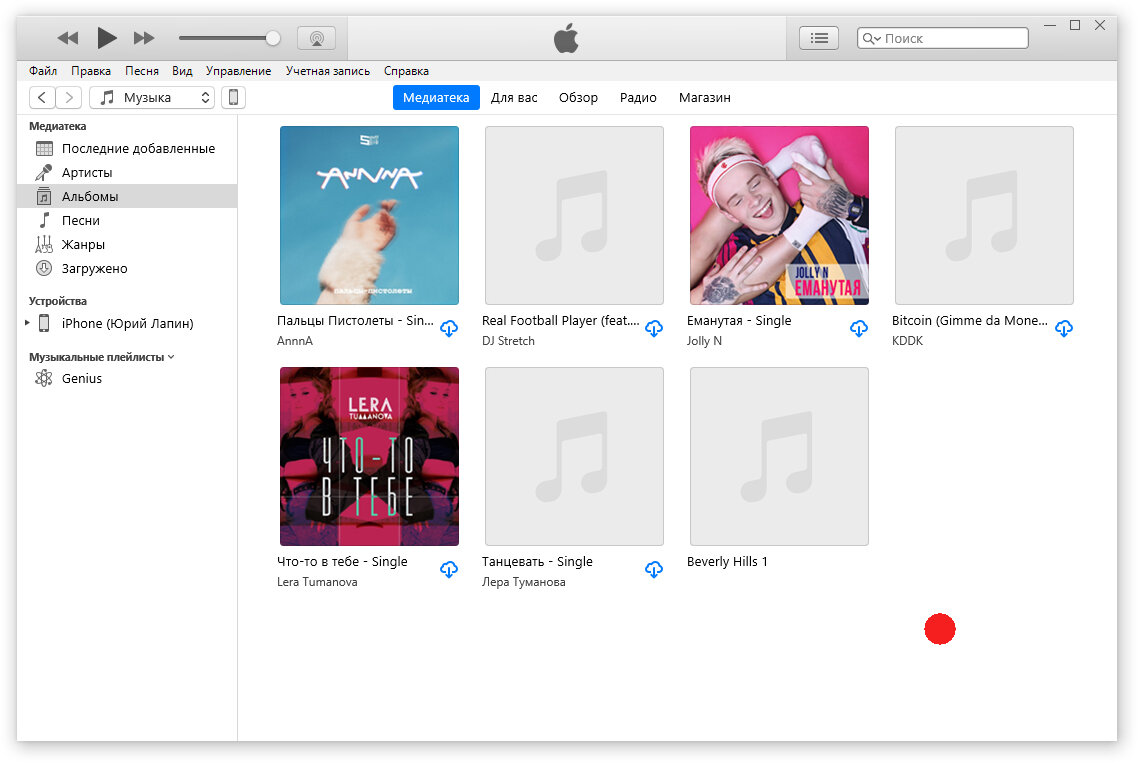Open the Jolly N Еманутая album cover
Screen dimensions: 1138x763
point(779,216)
